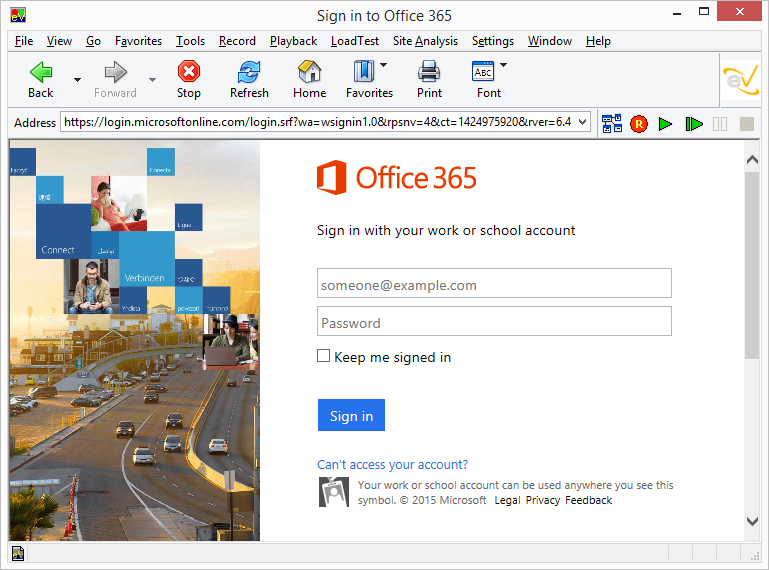This screenshot has height=570, width=769.
Task: Open the Help menu
Action: pos(598,41)
